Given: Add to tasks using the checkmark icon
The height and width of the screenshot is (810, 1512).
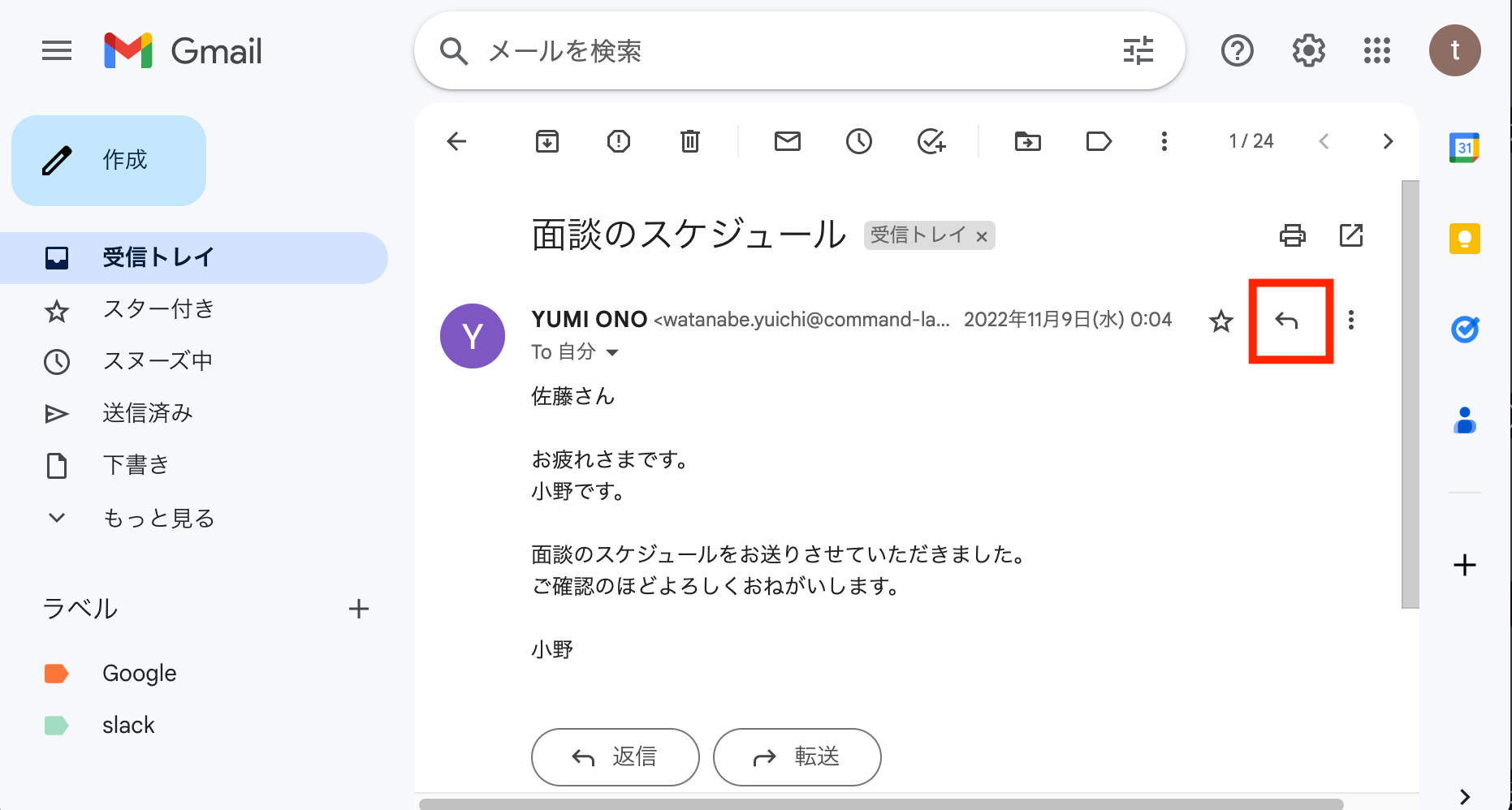Looking at the screenshot, I should [x=931, y=141].
